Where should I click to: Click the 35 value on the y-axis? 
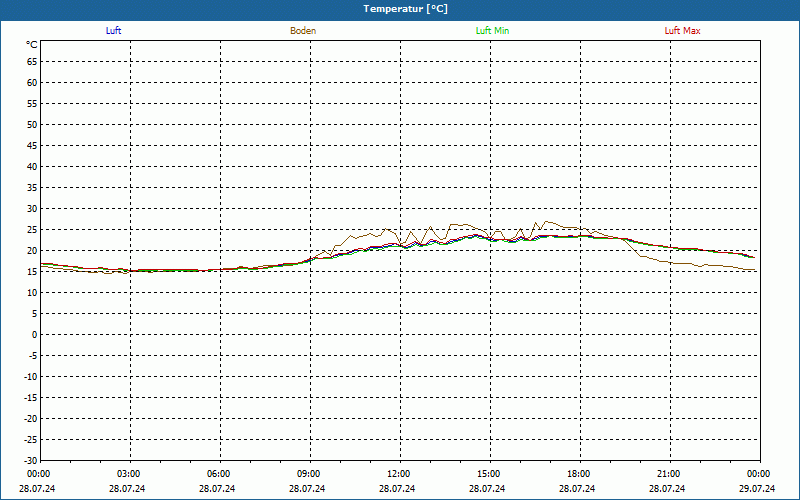(x=32, y=188)
